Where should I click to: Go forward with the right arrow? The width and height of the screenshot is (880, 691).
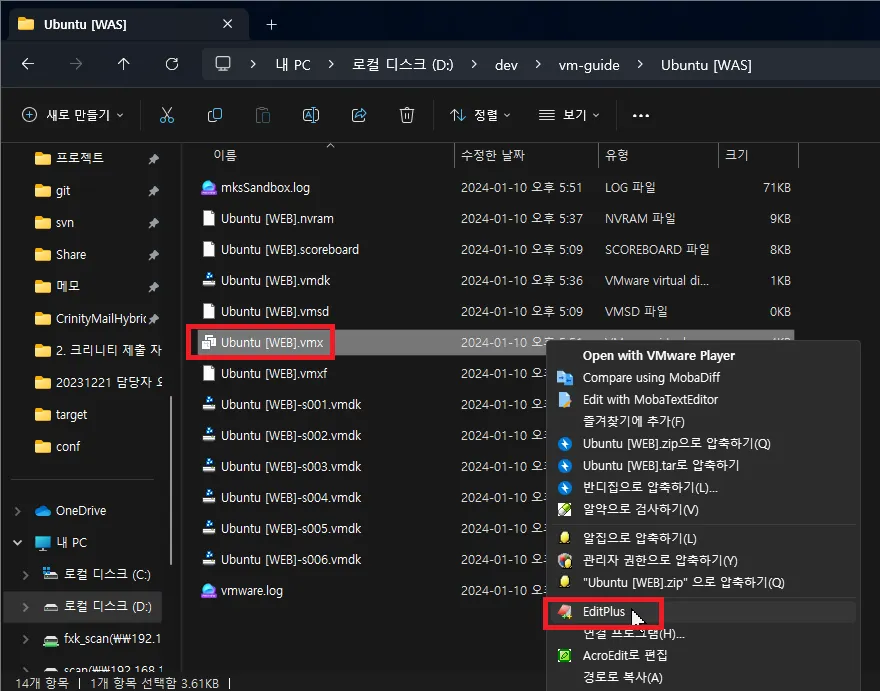[x=76, y=64]
